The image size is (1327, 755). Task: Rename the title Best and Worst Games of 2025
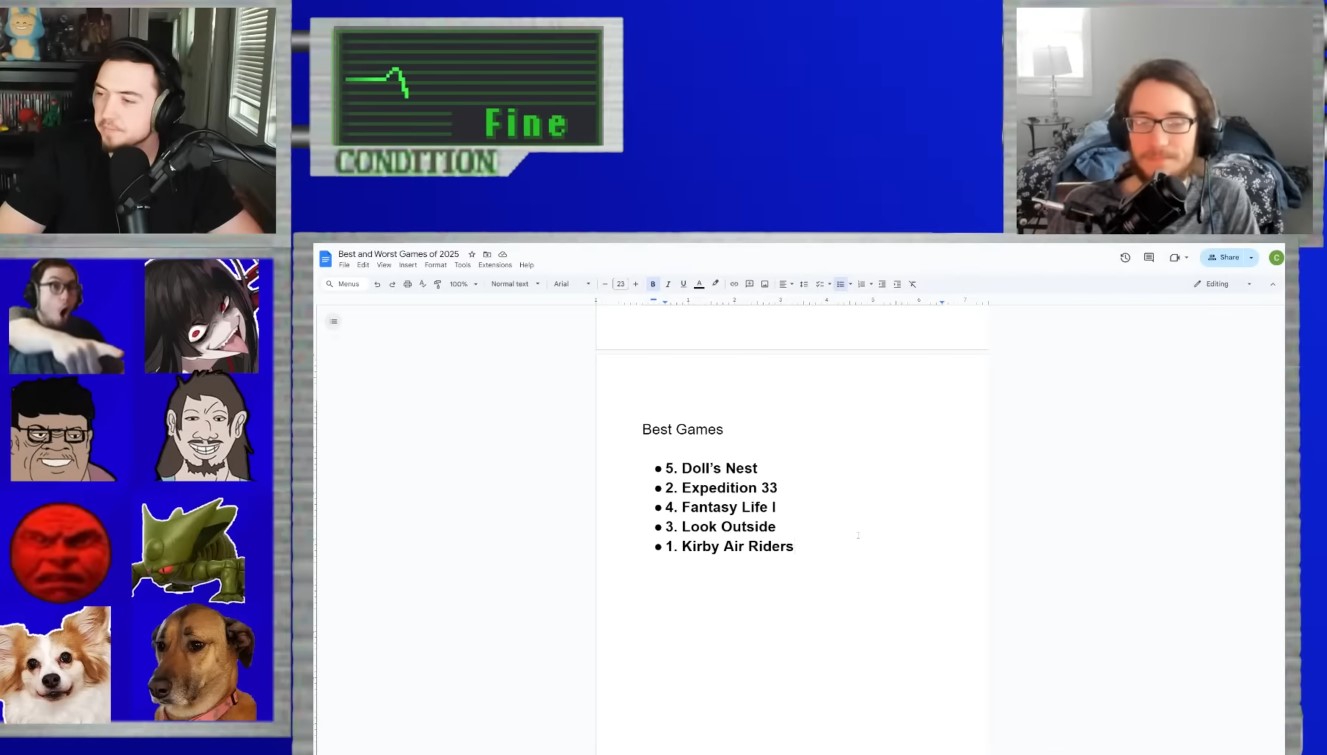398,255
